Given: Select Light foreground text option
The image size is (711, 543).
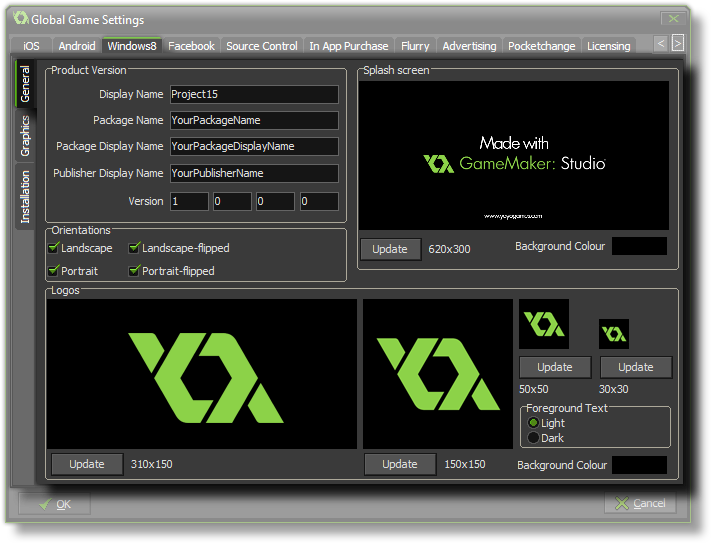Looking at the screenshot, I should pos(534,423).
